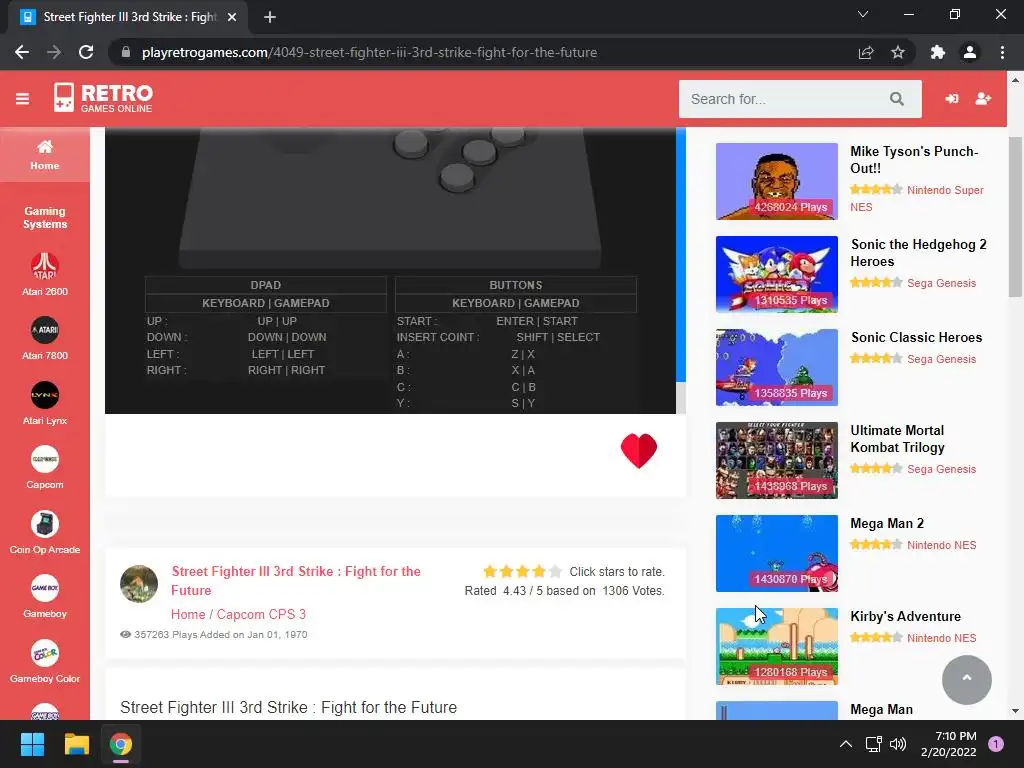Click the Chrome taskbar icon
The height and width of the screenshot is (768, 1024).
coord(121,744)
